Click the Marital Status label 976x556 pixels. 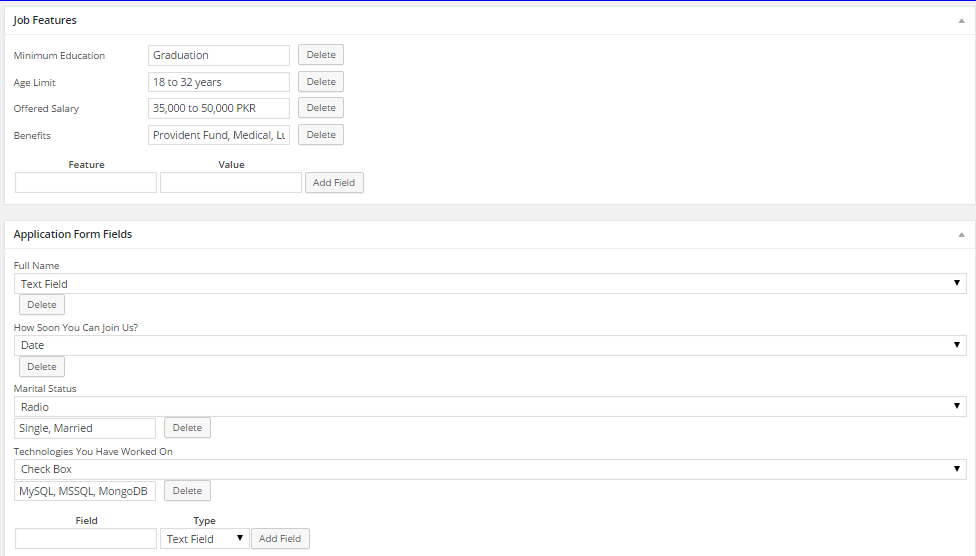(x=45, y=389)
